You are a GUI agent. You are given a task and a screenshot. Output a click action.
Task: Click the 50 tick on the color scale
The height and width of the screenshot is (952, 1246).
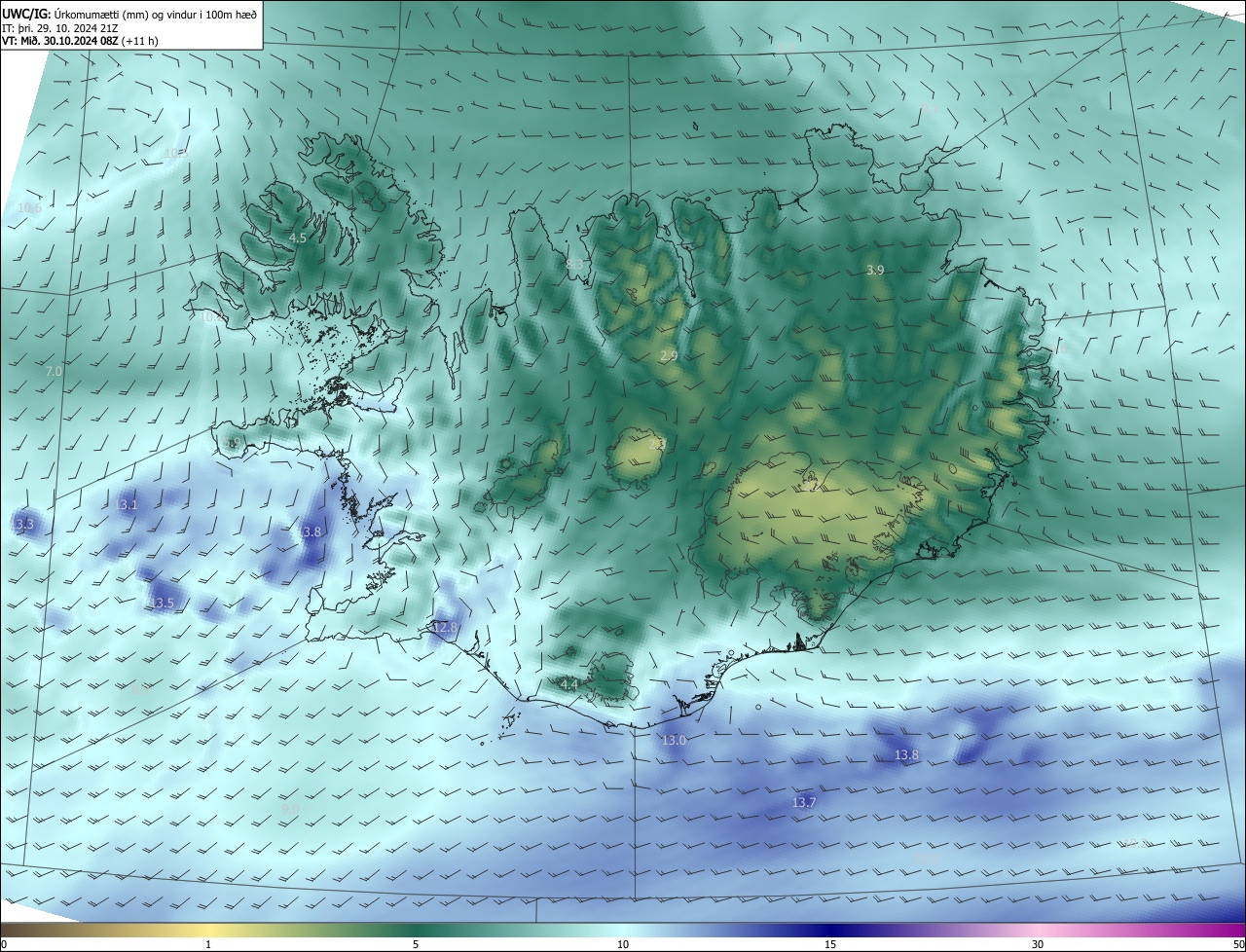click(x=1238, y=944)
